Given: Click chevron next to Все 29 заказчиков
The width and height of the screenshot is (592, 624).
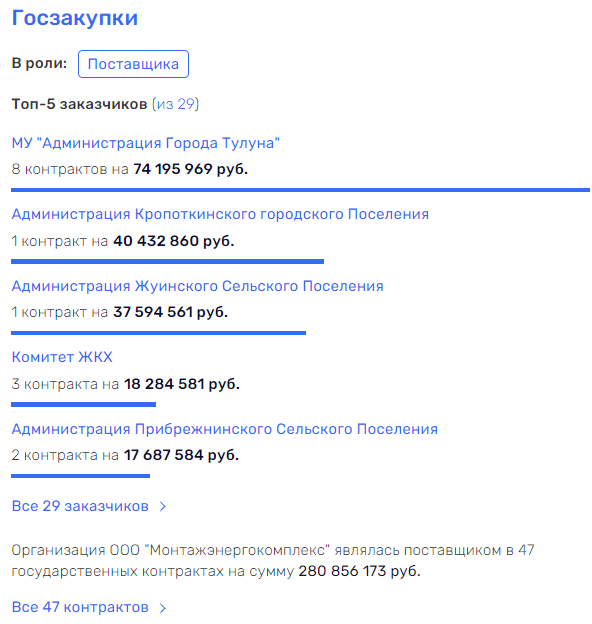Looking at the screenshot, I should [163, 507].
